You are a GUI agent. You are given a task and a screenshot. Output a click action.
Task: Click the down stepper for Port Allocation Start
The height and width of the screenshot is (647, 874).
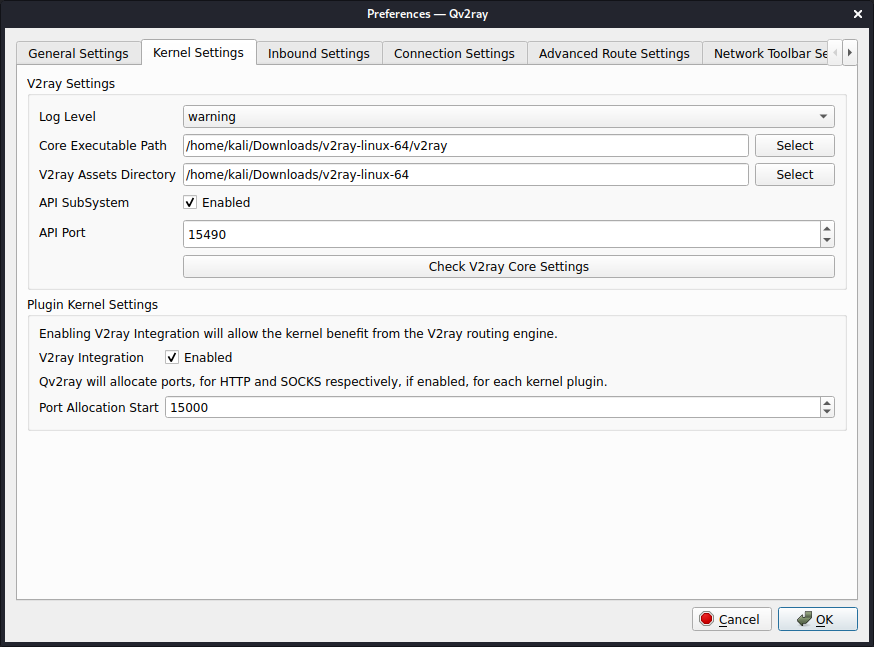pos(827,412)
